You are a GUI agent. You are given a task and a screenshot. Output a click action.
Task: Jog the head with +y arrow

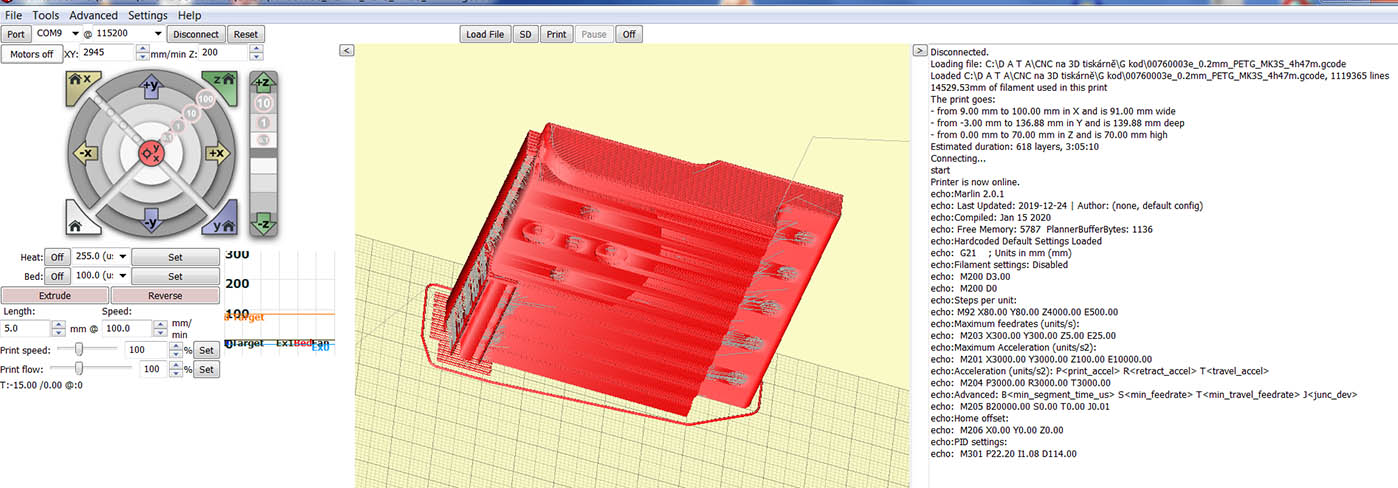[151, 87]
